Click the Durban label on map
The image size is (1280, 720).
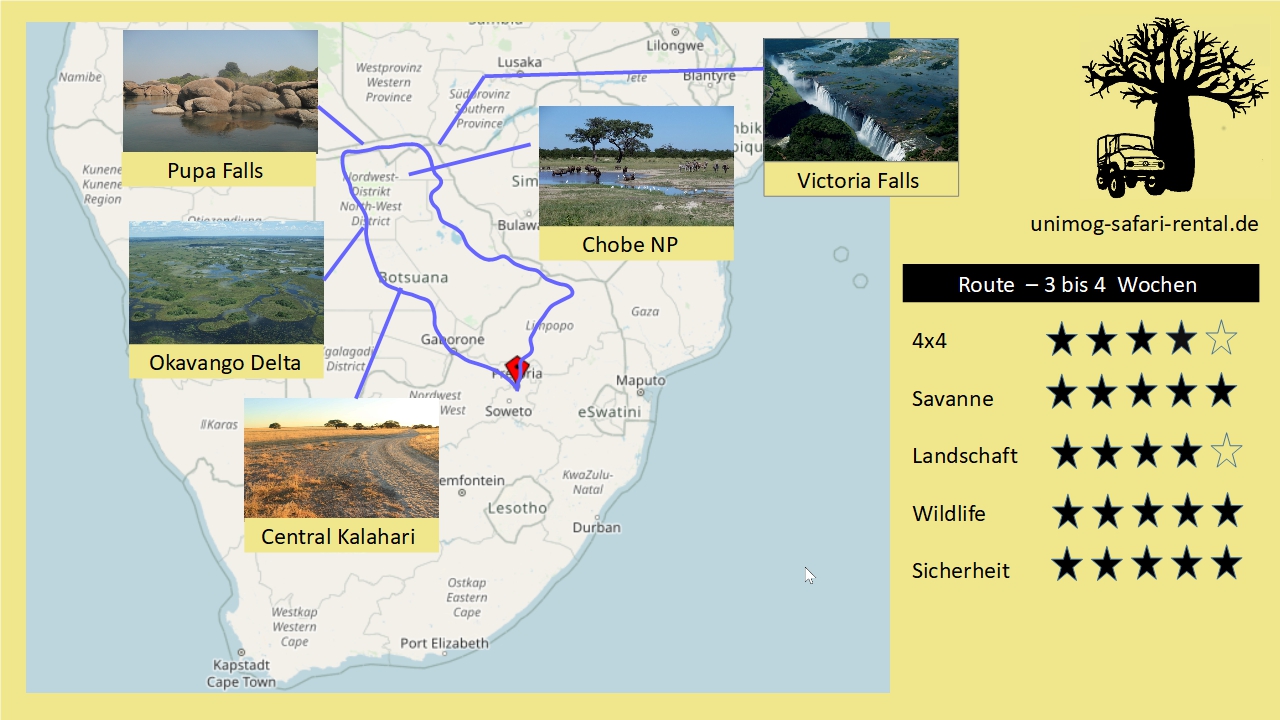(x=596, y=527)
